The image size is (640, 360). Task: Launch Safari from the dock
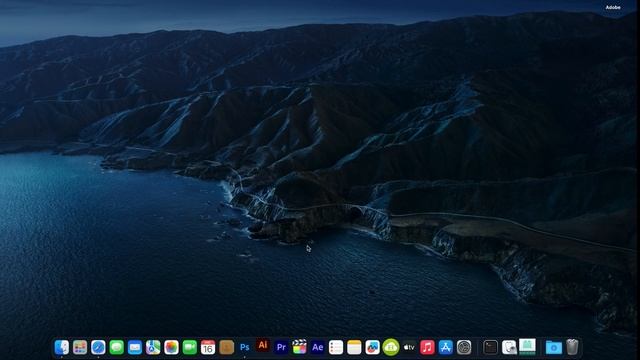click(x=98, y=347)
